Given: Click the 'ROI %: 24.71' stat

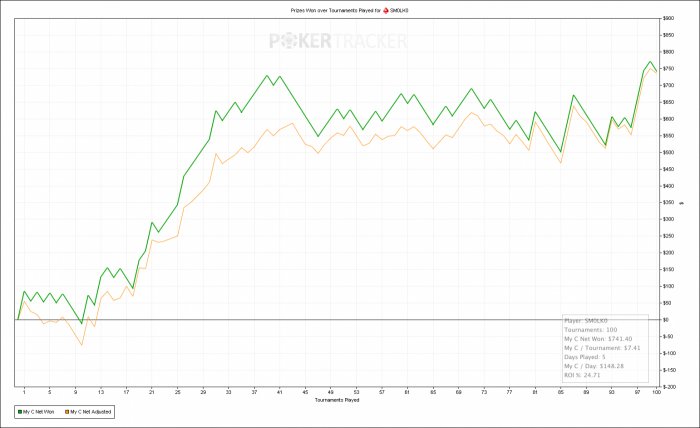Looking at the screenshot, I should 582,375.
